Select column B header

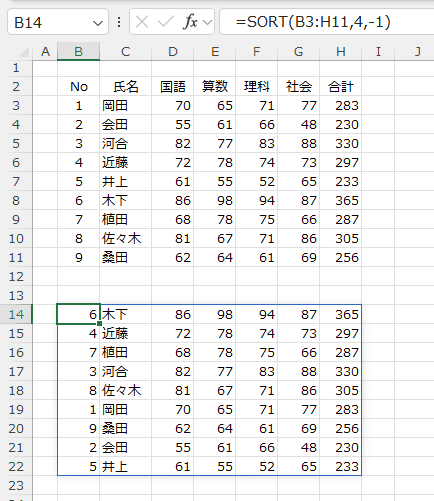point(78,52)
